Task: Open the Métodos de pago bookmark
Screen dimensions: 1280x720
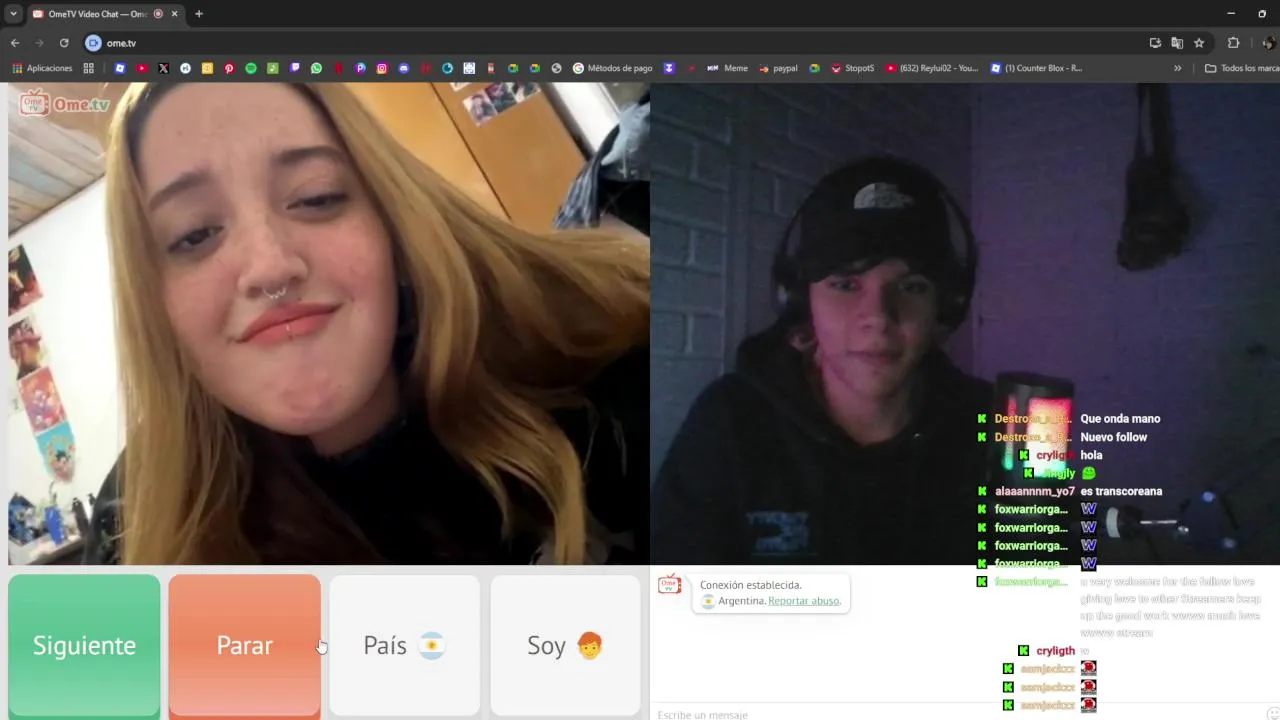Action: [612, 68]
